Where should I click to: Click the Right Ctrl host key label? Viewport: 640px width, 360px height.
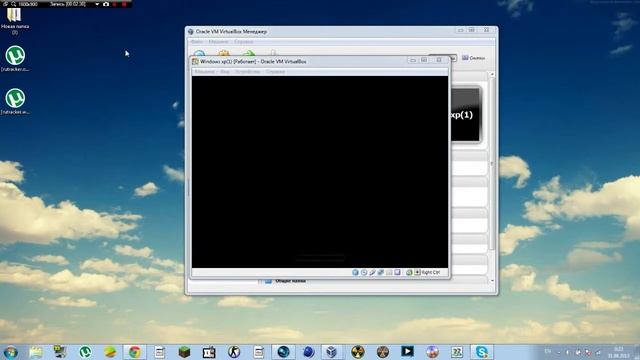(431, 272)
